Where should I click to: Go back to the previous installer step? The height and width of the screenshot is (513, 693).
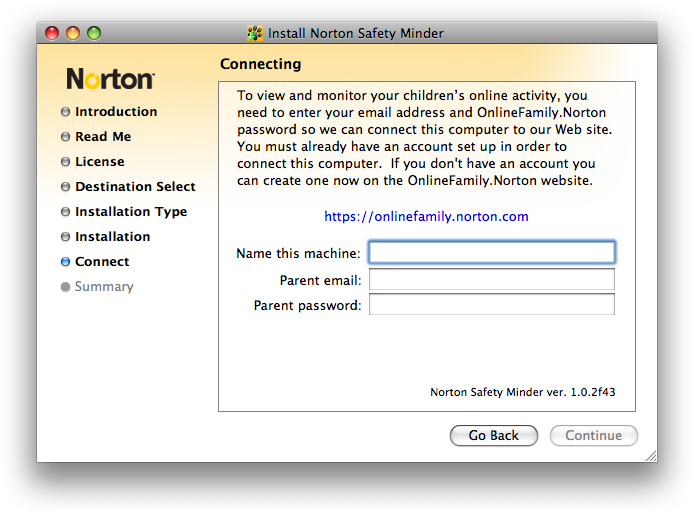tap(494, 436)
